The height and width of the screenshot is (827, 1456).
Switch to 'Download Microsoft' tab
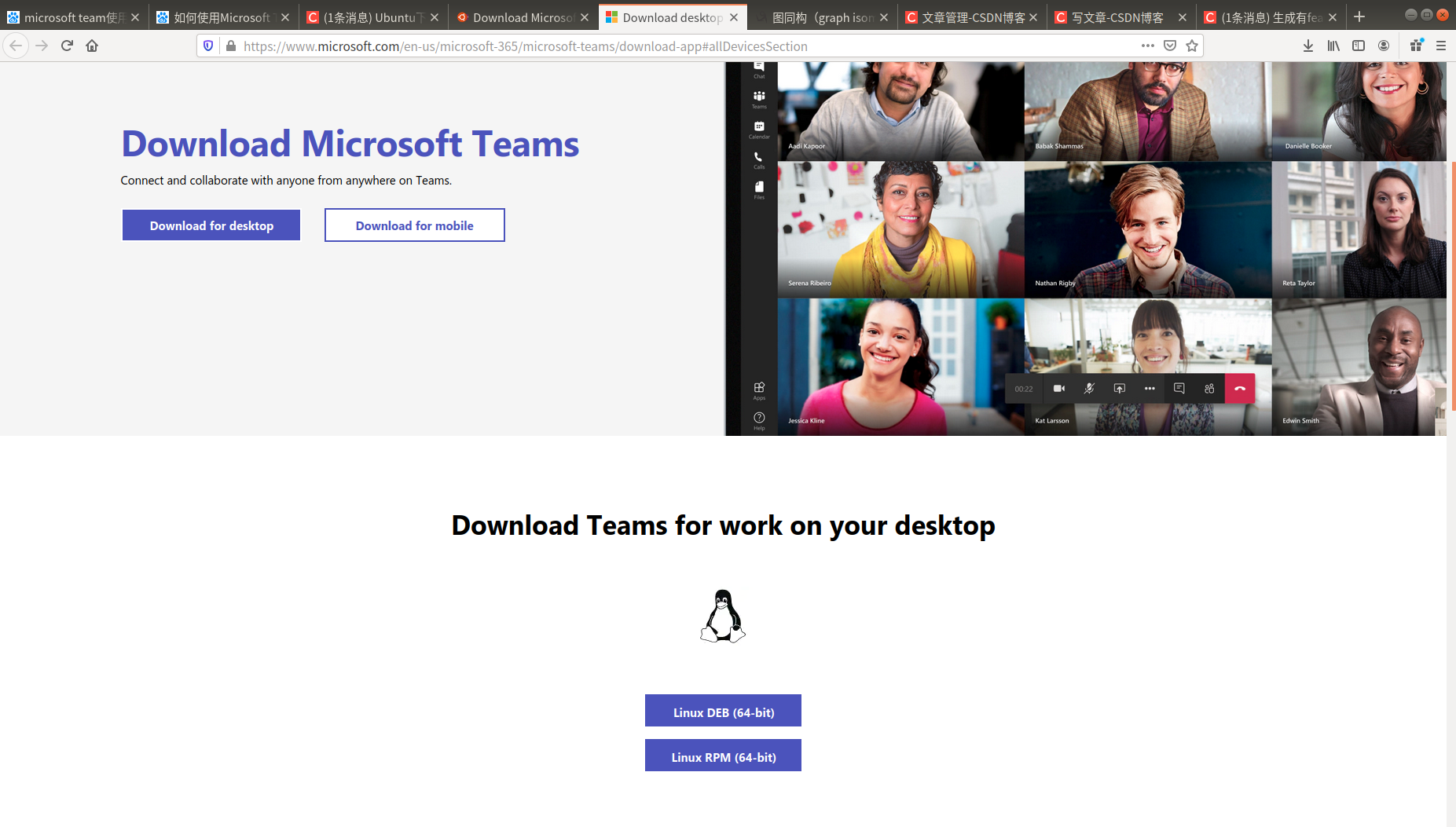(x=523, y=17)
